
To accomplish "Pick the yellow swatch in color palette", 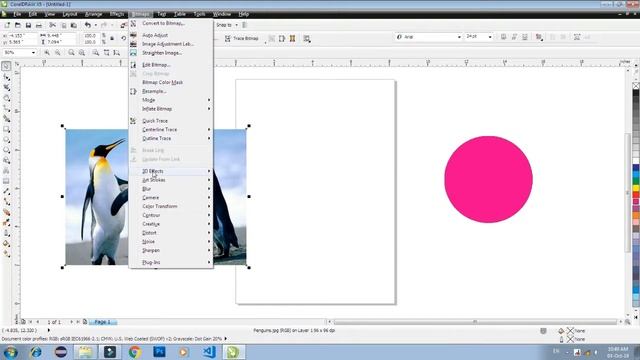I will [x=636, y=188].
